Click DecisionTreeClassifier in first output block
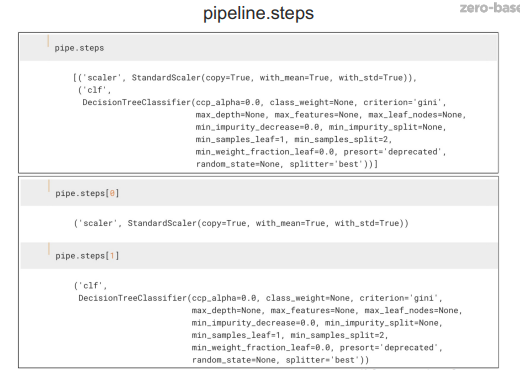The width and height of the screenshot is (520, 380). pos(137,102)
